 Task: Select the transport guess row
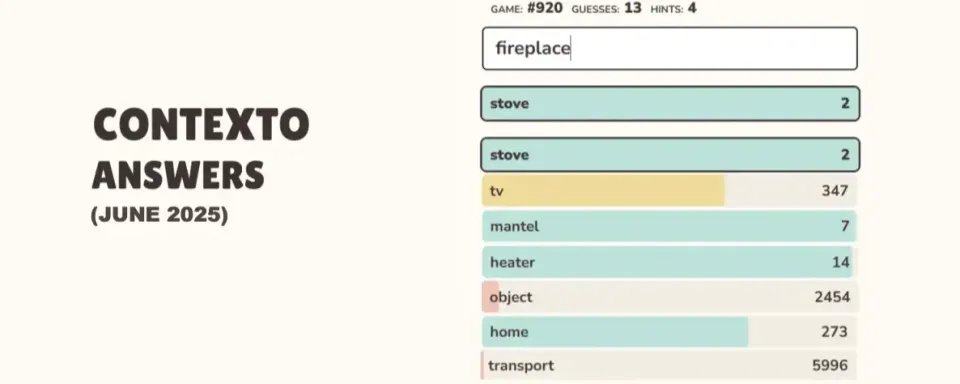coord(670,366)
